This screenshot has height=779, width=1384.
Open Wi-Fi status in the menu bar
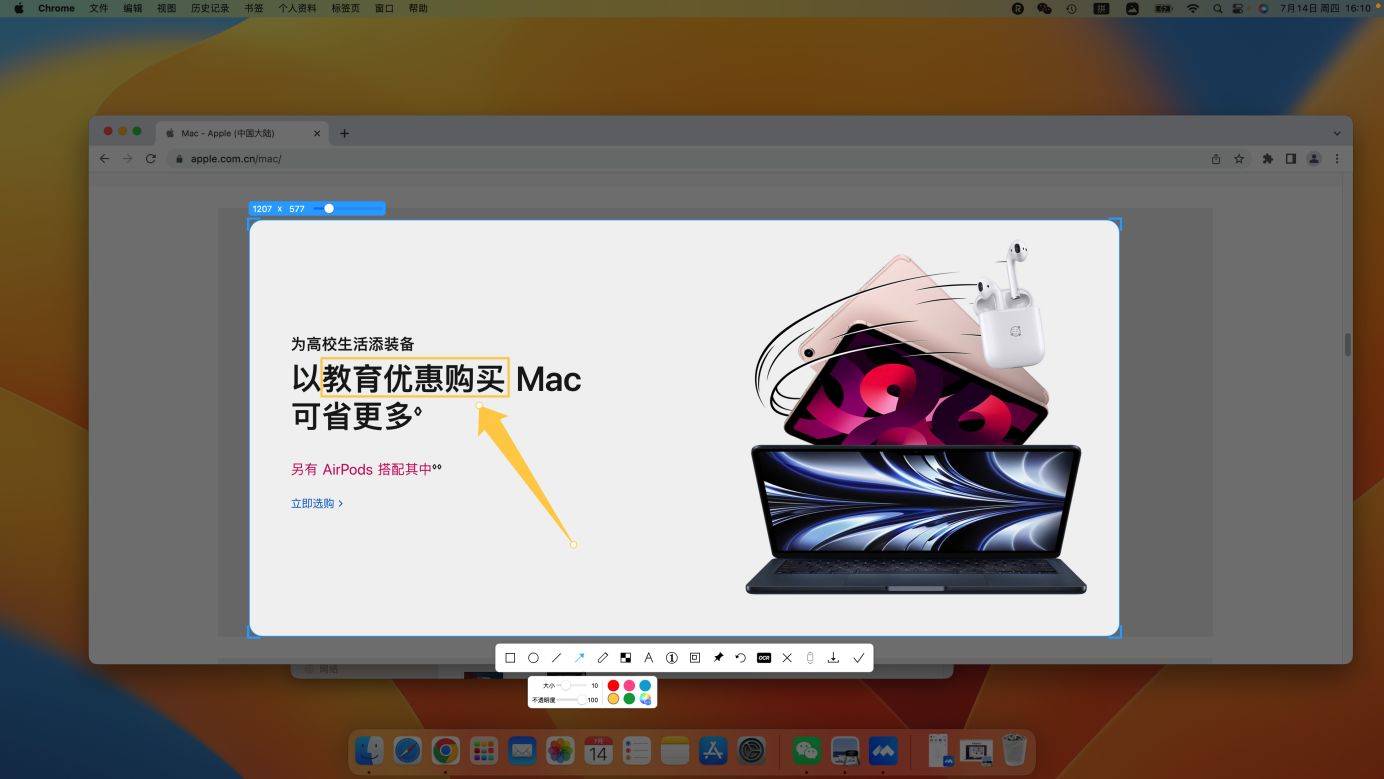click(1192, 8)
